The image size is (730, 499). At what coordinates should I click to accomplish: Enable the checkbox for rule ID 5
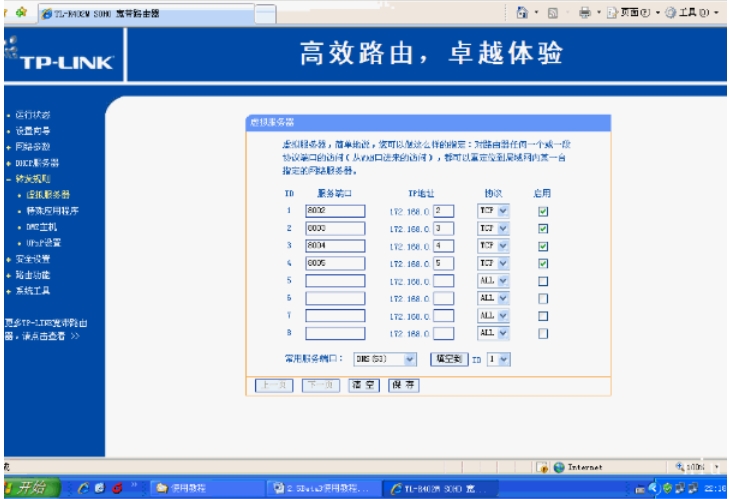(543, 281)
